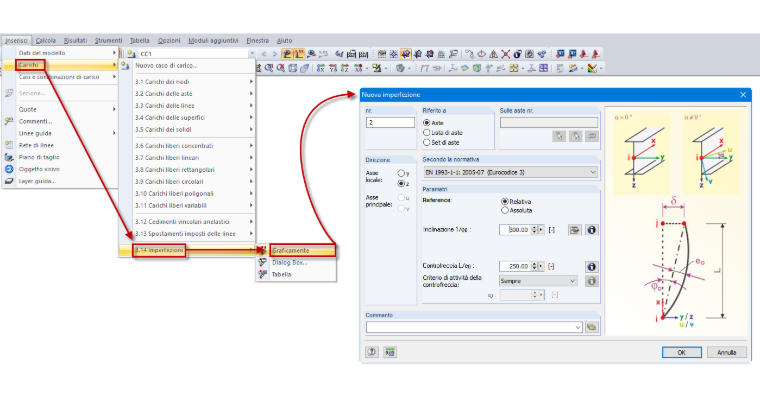Click the Controfreccia value stepper arrows
760x405 pixels.
(x=534, y=266)
